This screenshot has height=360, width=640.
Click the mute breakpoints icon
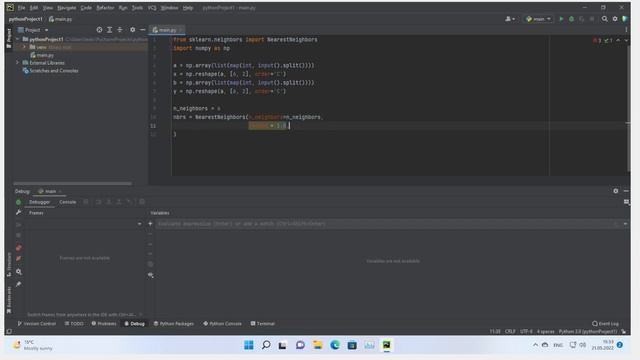(x=19, y=258)
